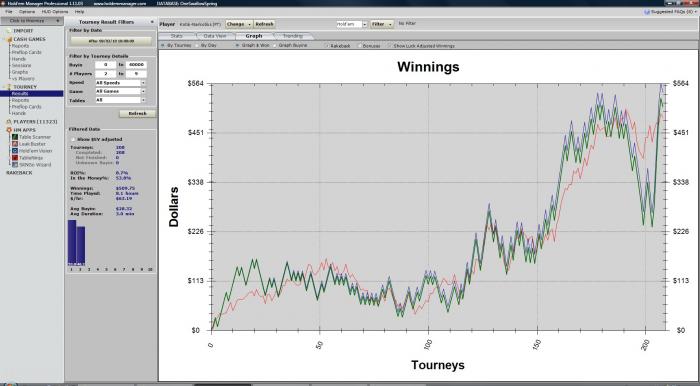
Task: Open the SitNGo Wizard app icon
Action: 15,165
